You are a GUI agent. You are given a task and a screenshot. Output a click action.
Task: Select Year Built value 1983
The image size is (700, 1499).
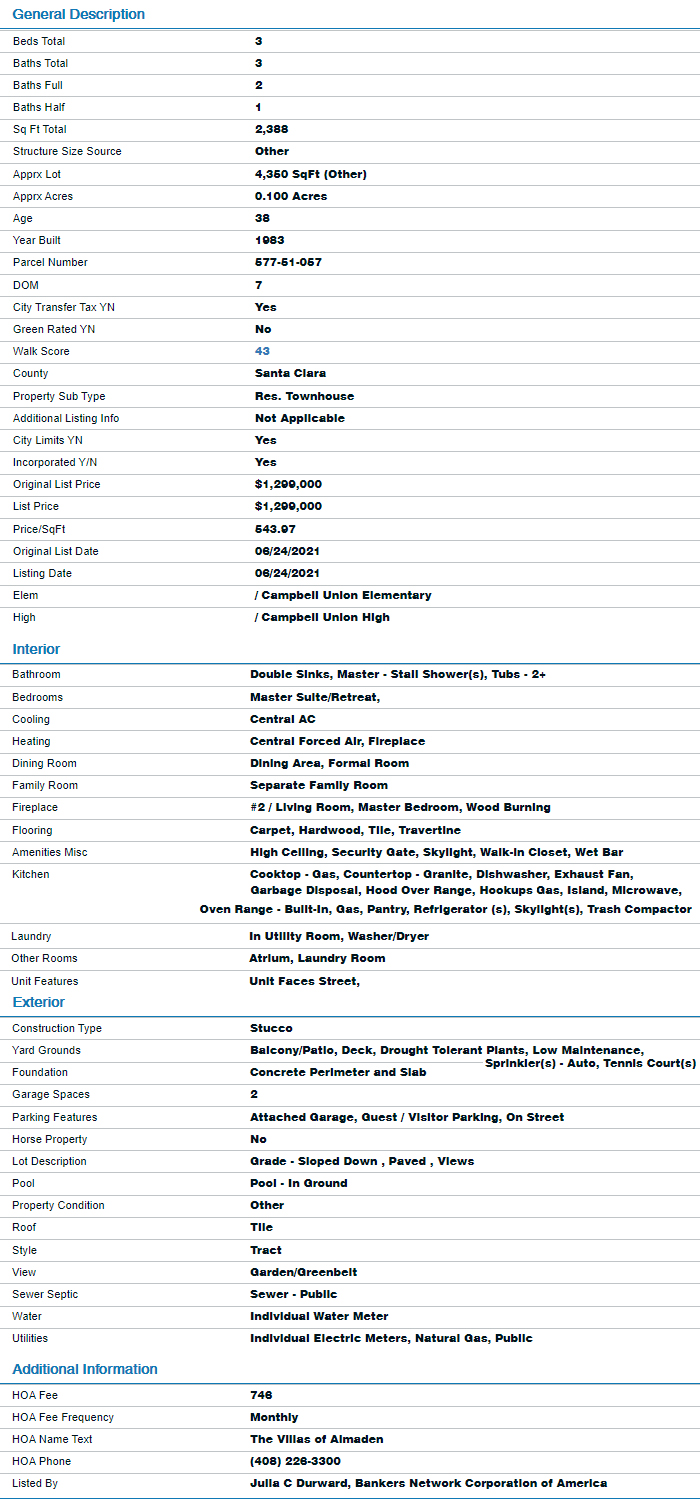pos(270,240)
